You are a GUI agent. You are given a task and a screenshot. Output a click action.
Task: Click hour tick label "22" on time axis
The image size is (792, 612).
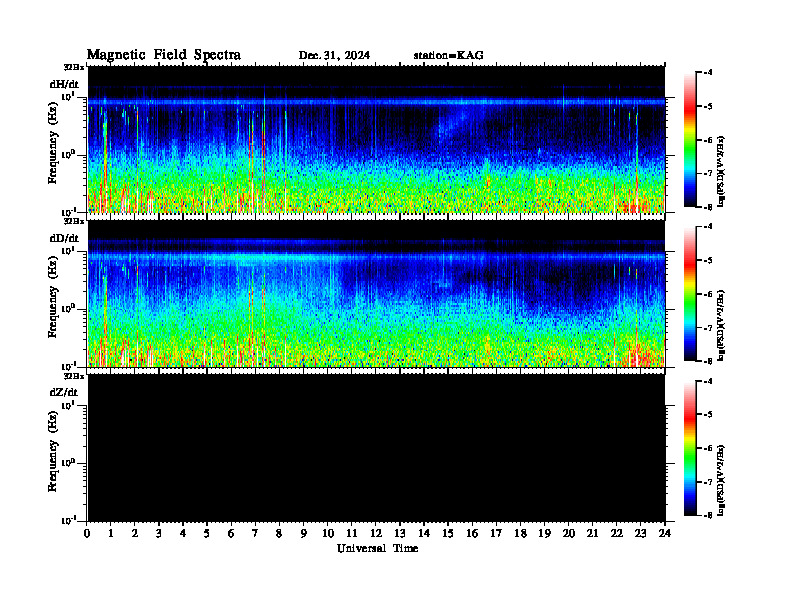point(616,533)
